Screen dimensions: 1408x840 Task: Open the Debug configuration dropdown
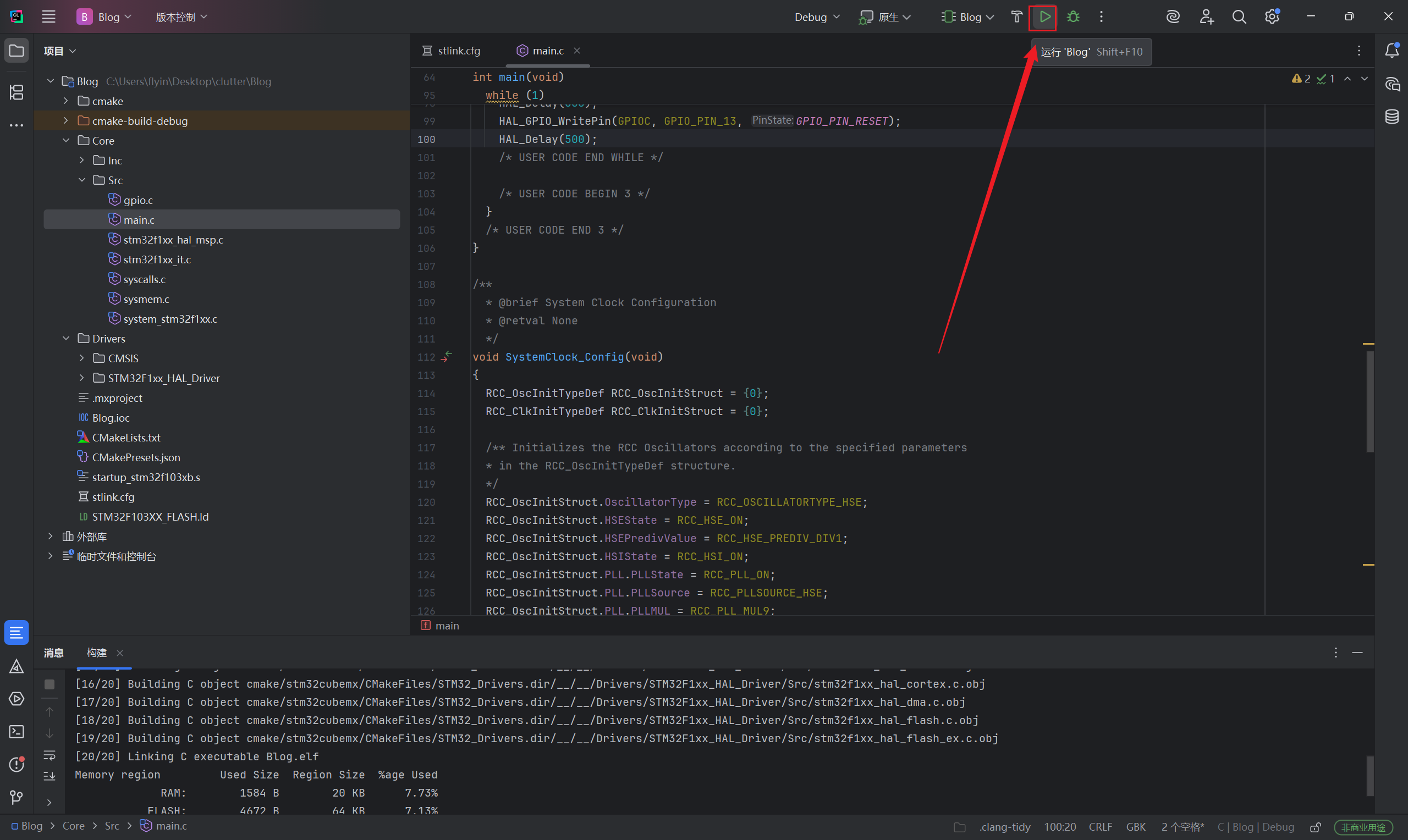[x=816, y=17]
